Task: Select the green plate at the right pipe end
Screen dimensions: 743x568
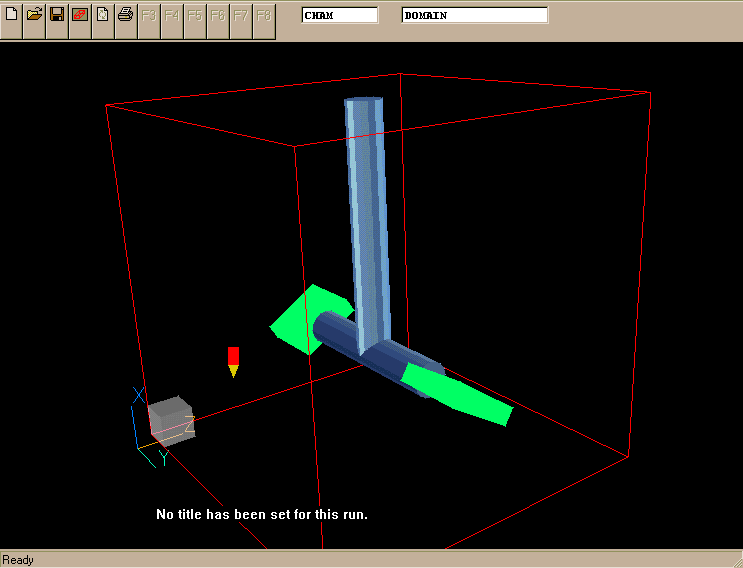Action: (462, 393)
